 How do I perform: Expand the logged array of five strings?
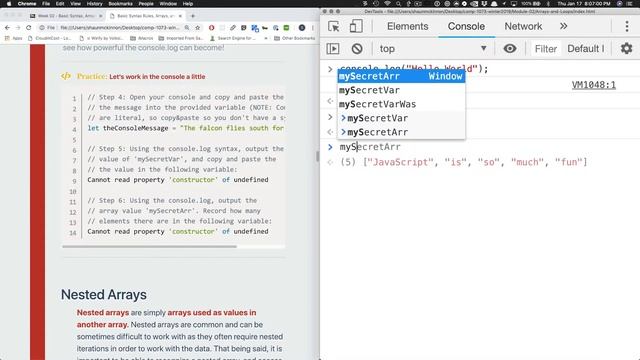point(463,162)
